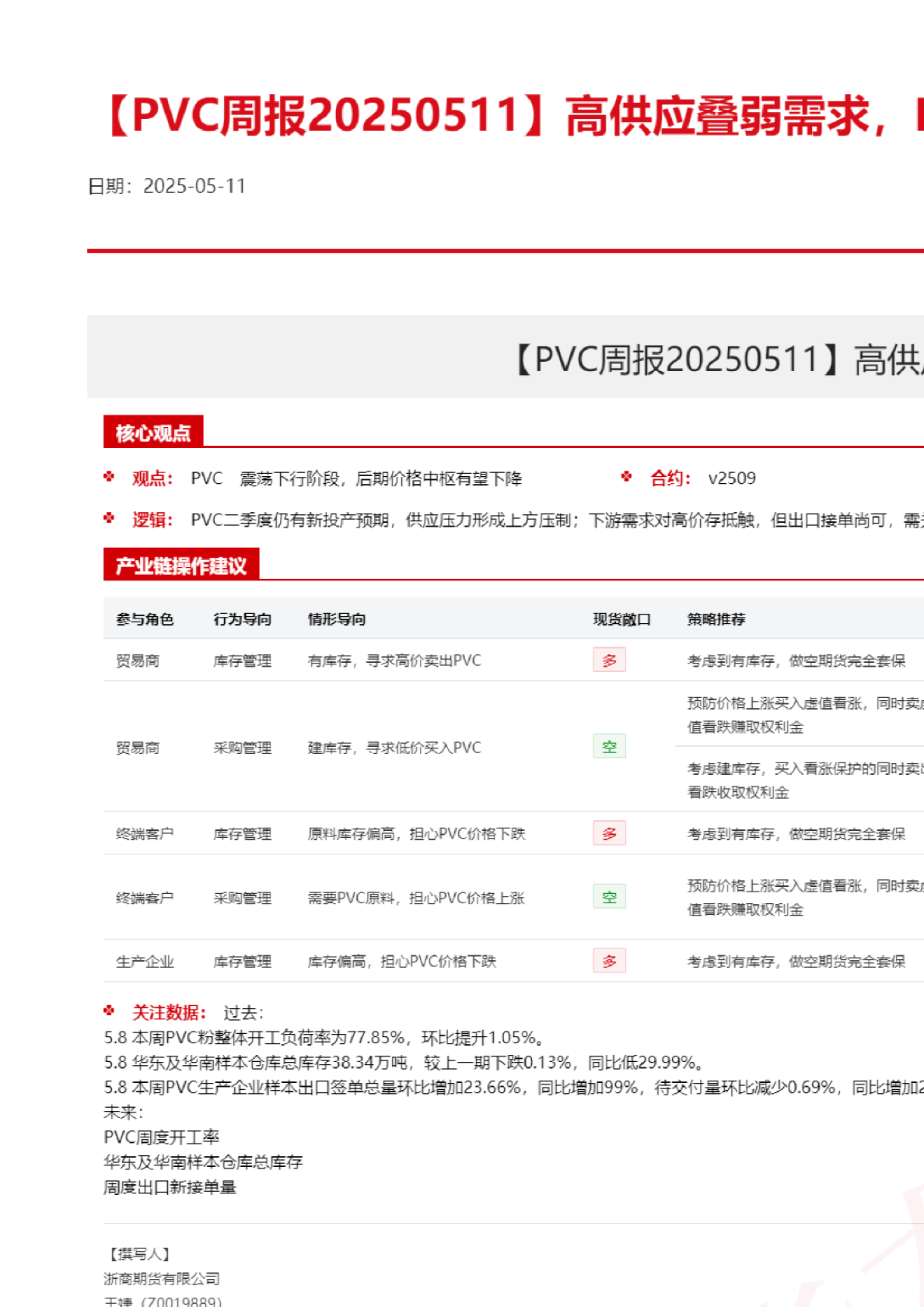The height and width of the screenshot is (1307, 924).
Task: Click the red diamond bullet beside 关注数据
Action: click(x=109, y=1011)
